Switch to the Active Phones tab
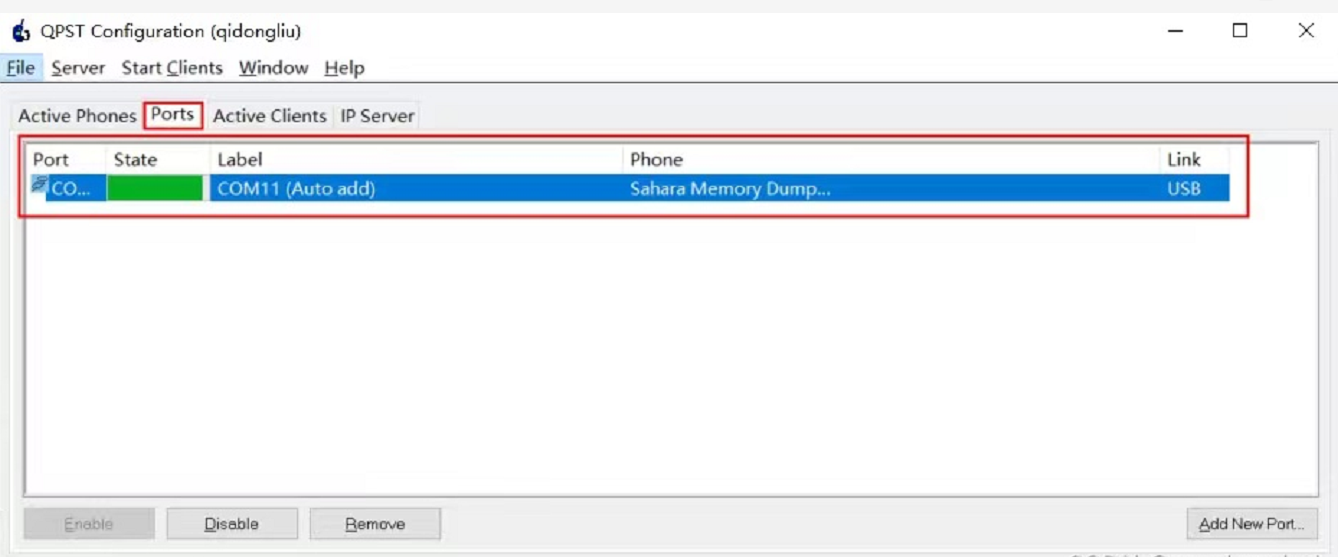1338x557 pixels. (x=77, y=116)
